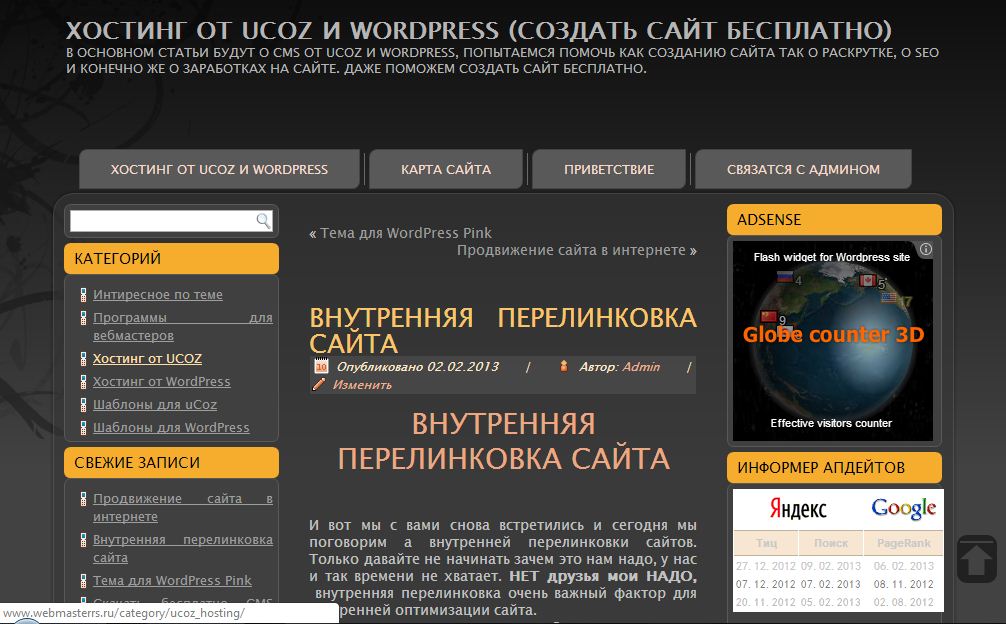The height and width of the screenshot is (624, 1006).
Task: Click the Свежие записи sidebar heading
Action: click(x=171, y=462)
